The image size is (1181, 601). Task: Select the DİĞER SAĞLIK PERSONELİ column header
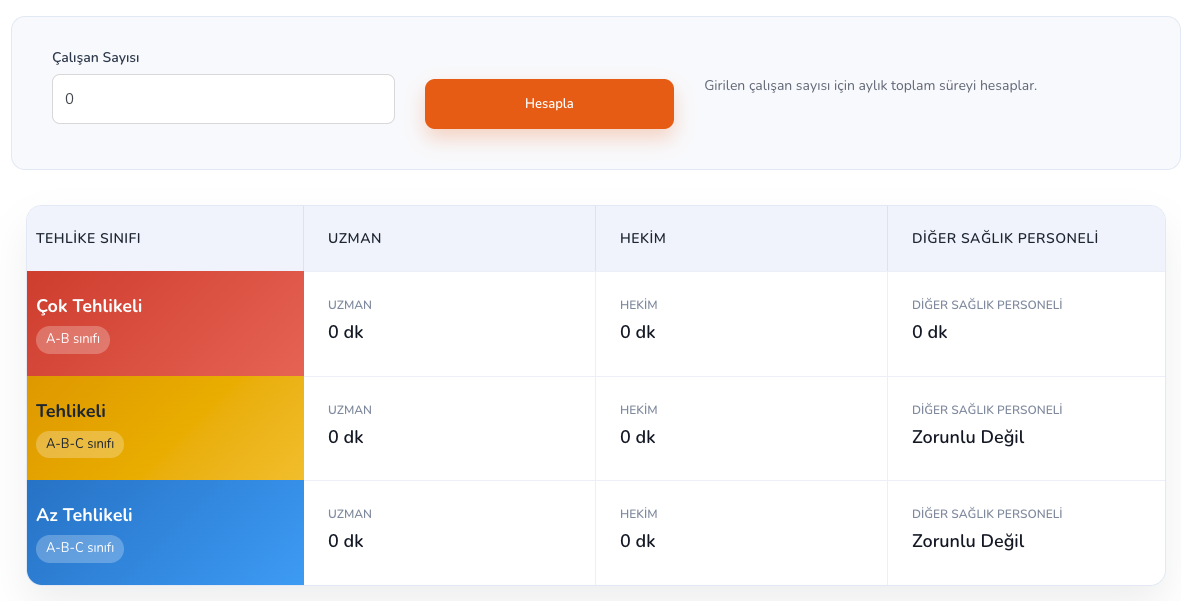pyautogui.click(x=1005, y=238)
